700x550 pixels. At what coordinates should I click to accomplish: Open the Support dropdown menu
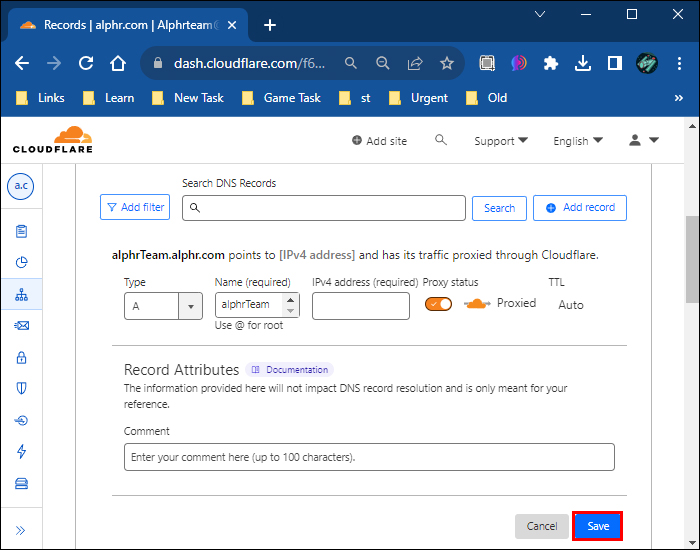click(x=501, y=141)
